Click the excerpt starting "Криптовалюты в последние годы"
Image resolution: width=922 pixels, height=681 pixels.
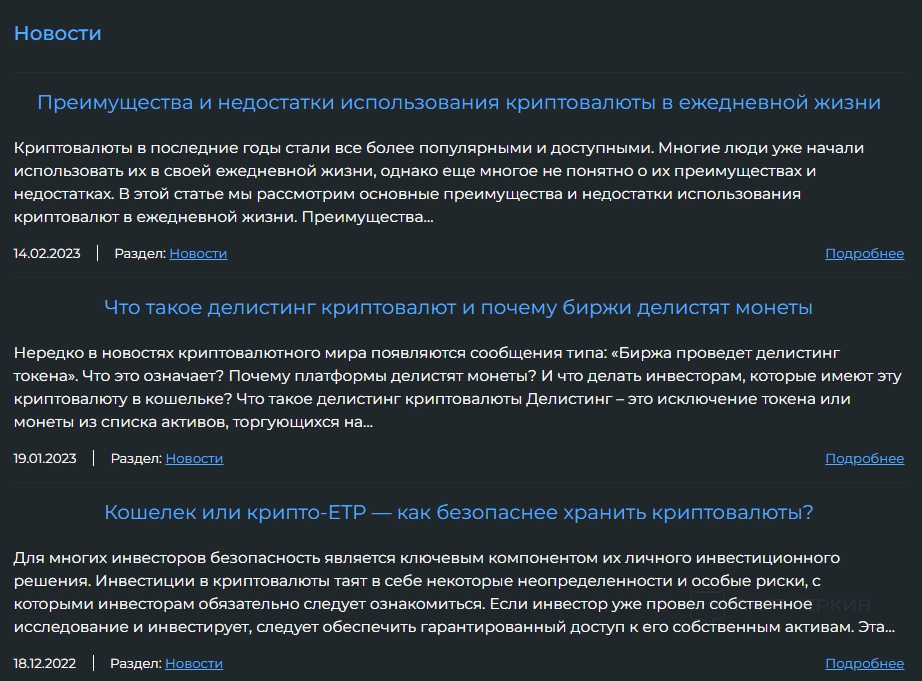click(438, 182)
